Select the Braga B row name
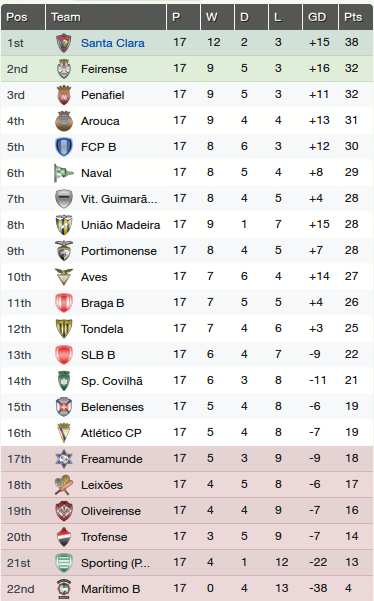 pyautogui.click(x=103, y=303)
